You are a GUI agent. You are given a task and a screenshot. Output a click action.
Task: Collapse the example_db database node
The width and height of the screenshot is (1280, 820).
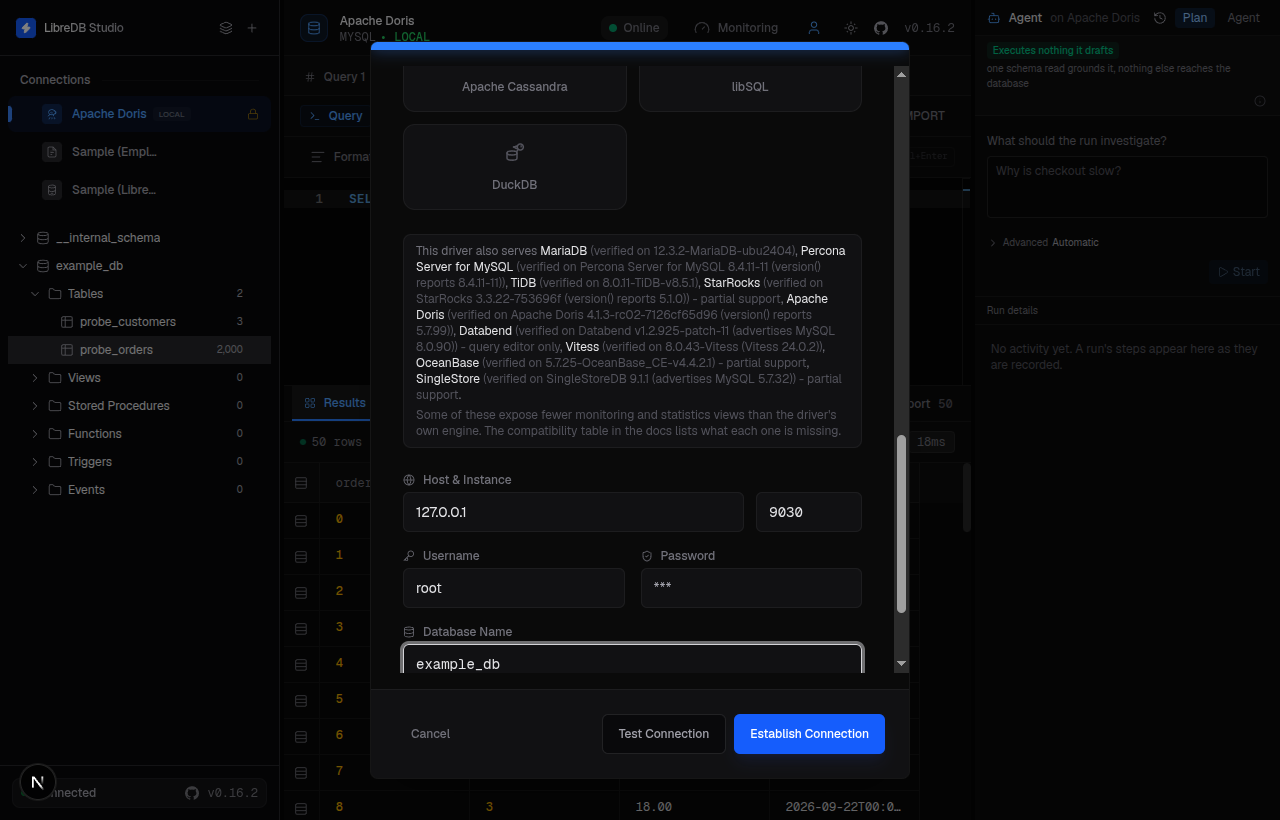23,266
